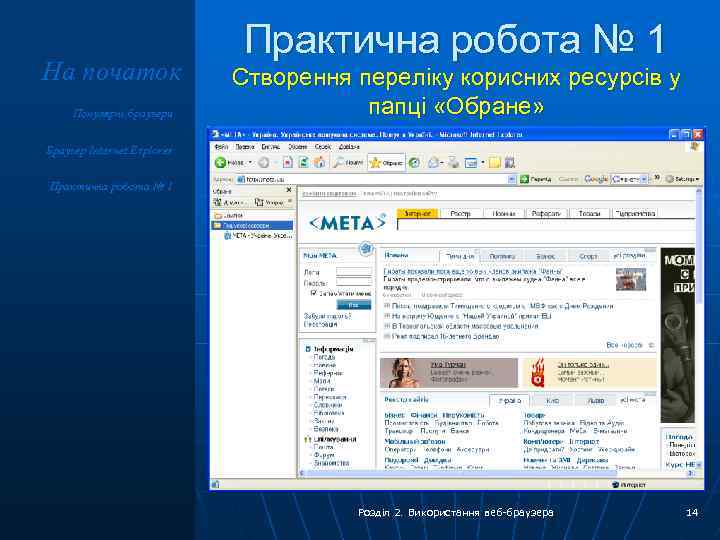Screen dimensions: 720x540
Task: Click the green Back arrow in Internet Explorer
Action: coord(221,163)
